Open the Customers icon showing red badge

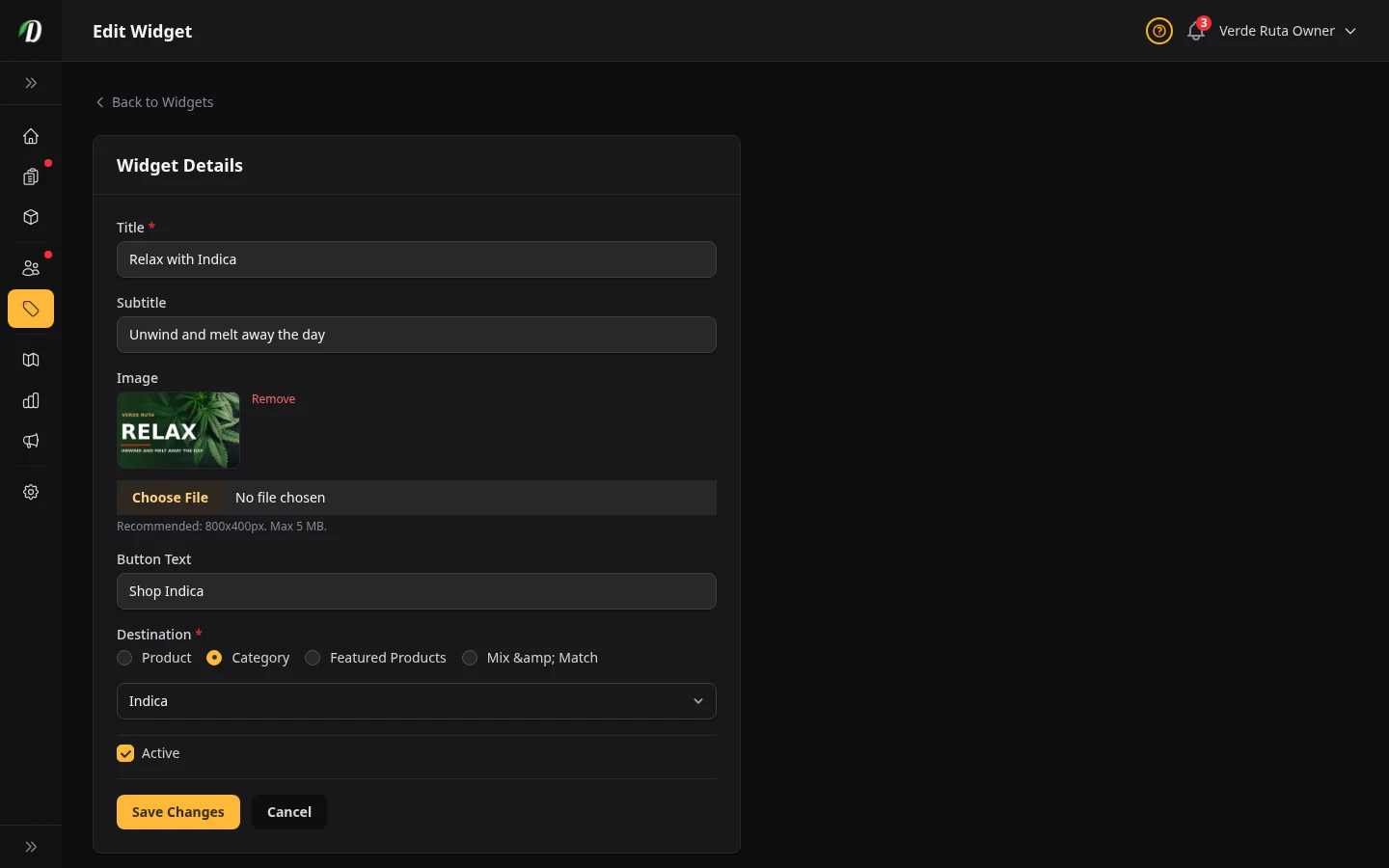tap(31, 268)
